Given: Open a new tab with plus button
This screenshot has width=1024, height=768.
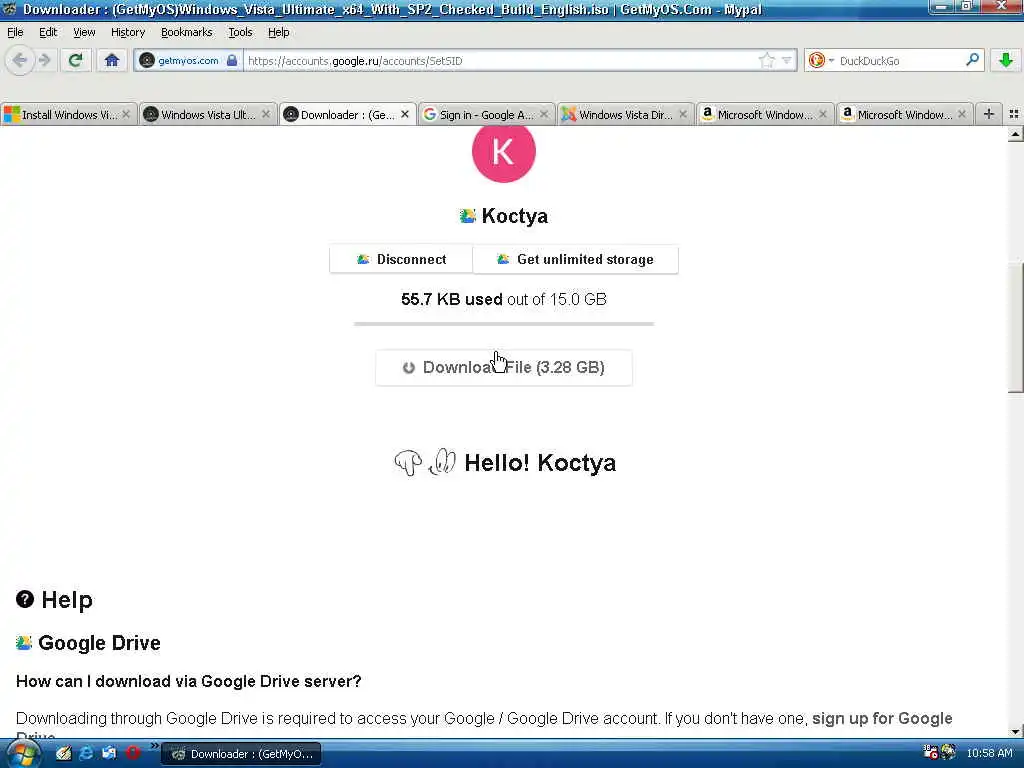Looking at the screenshot, I should click(x=989, y=114).
